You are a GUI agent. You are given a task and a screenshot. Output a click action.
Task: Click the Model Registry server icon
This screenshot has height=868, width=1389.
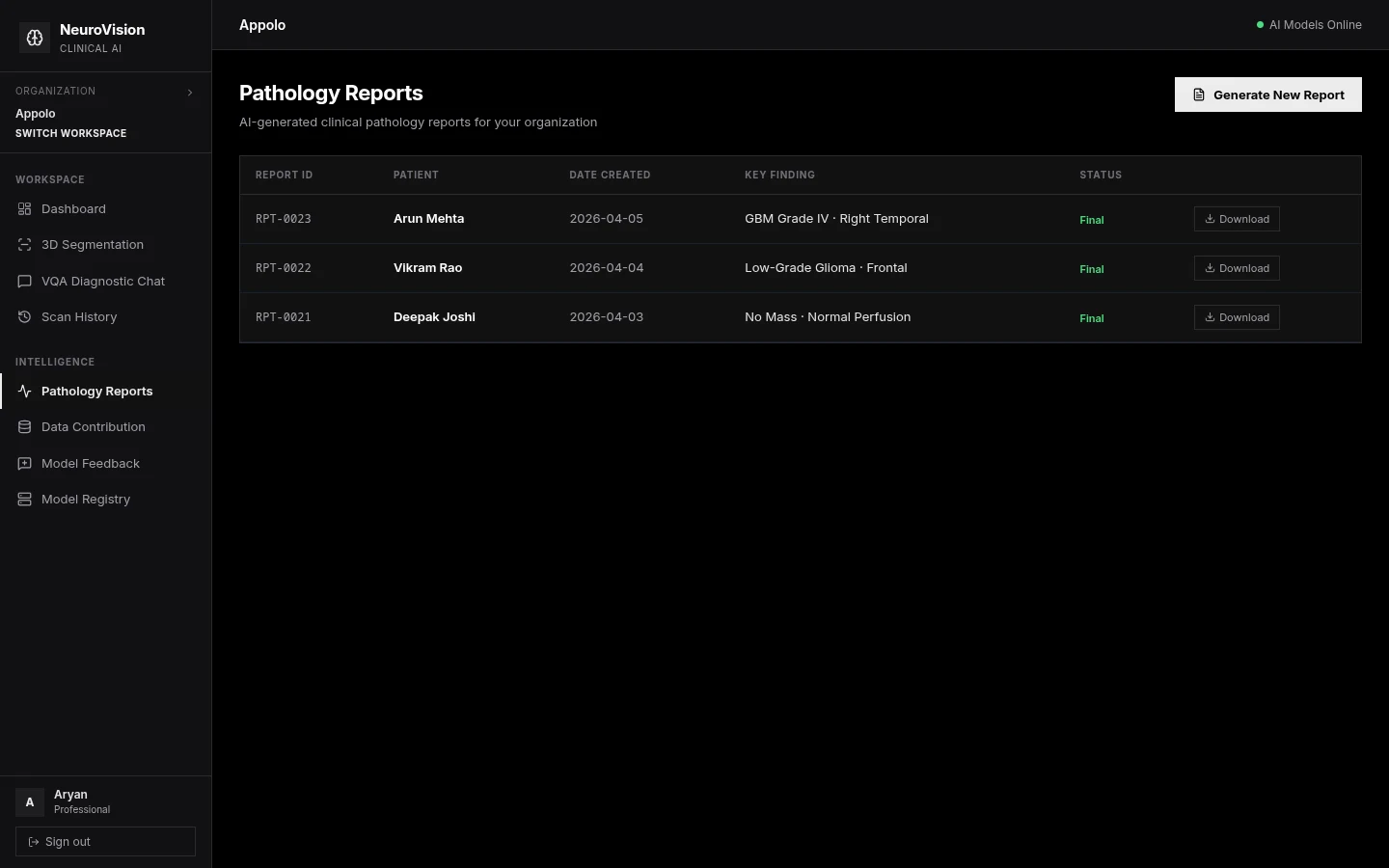(25, 500)
